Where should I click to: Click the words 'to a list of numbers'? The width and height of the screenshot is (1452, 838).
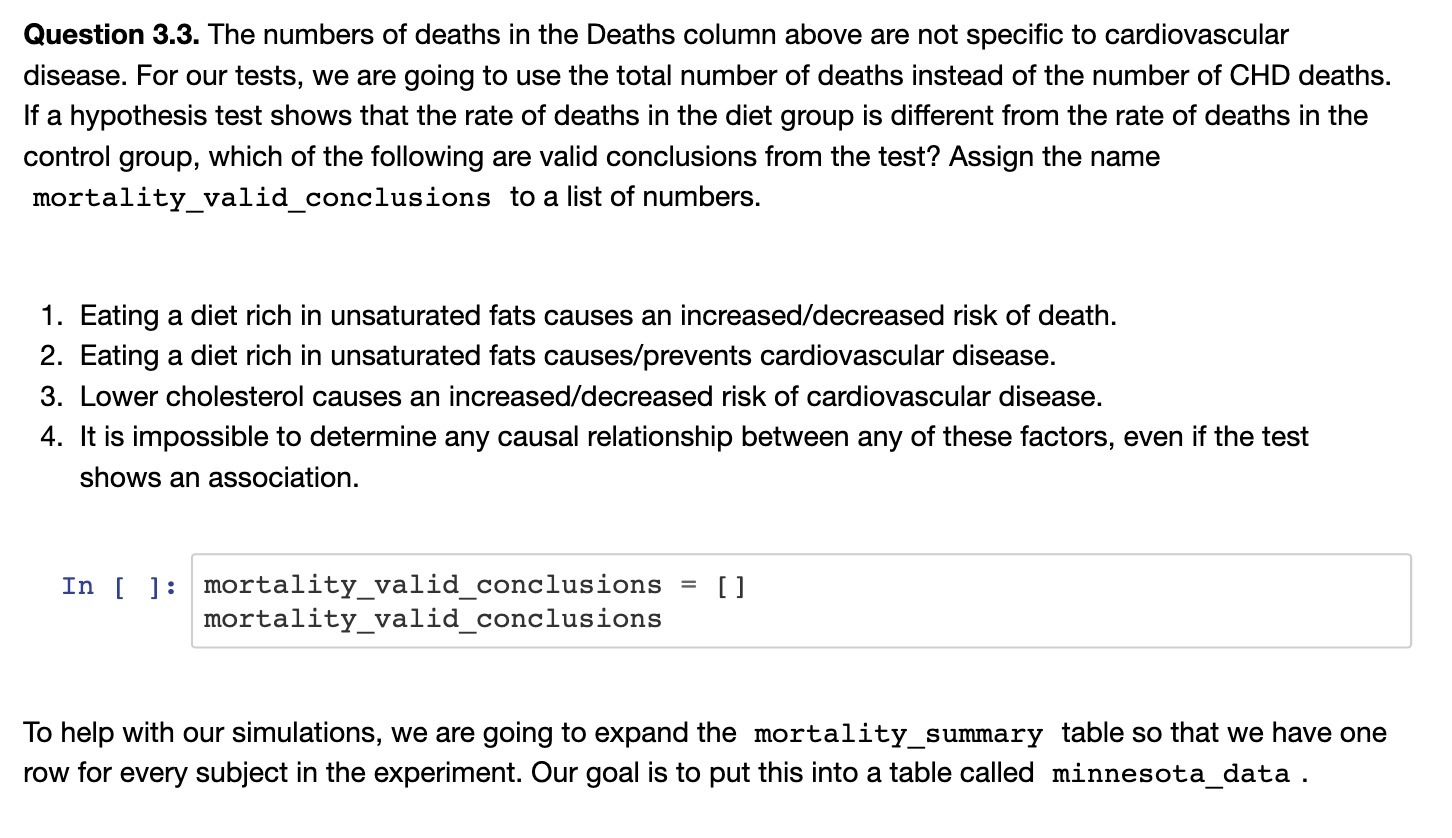(x=635, y=197)
